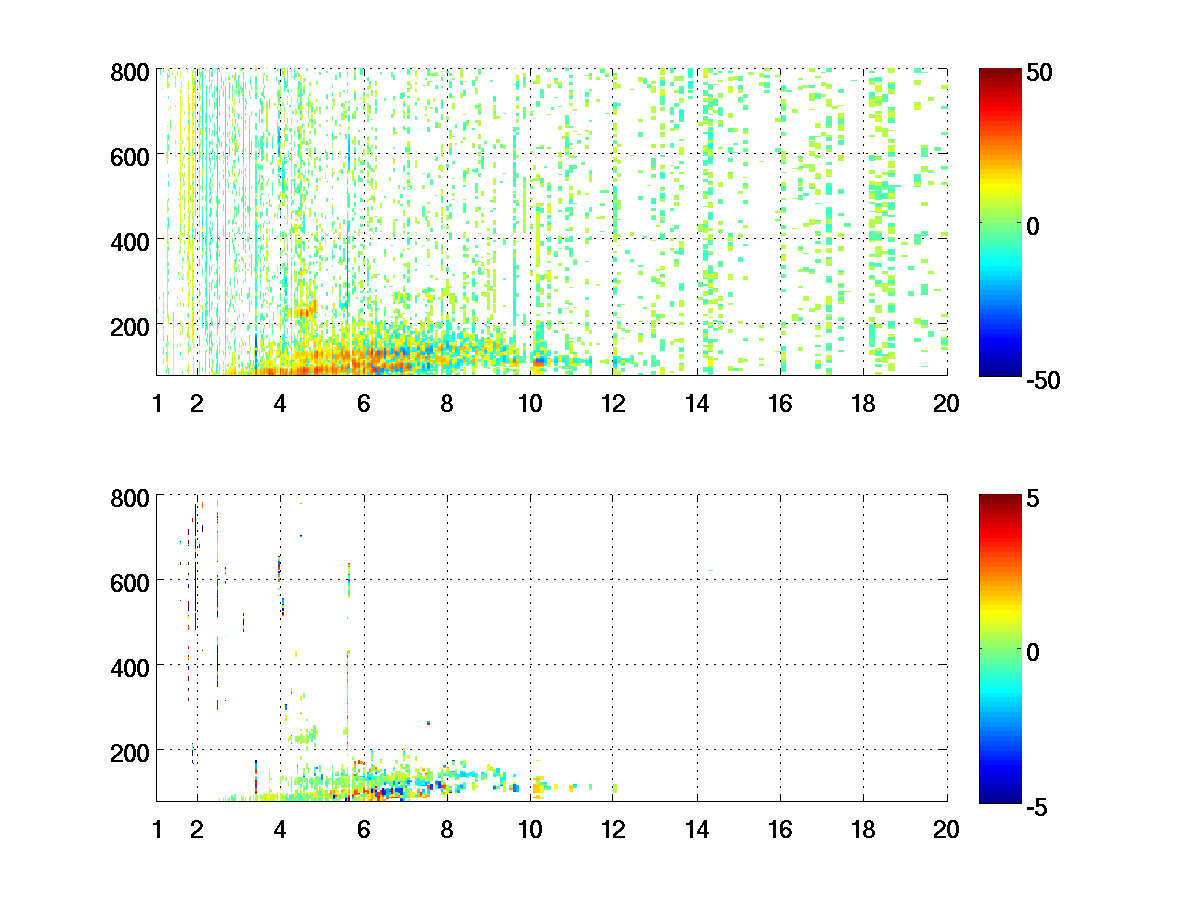Click the '6' x-axis label of the upper plot
The image size is (1200, 900).
[x=363, y=403]
